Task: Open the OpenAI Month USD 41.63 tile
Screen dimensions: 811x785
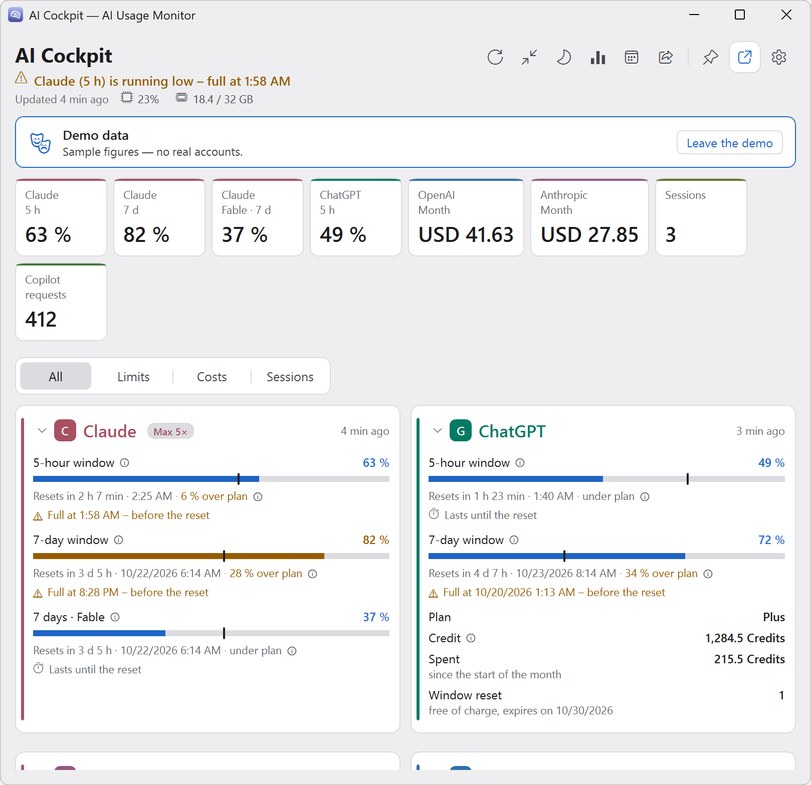Action: tap(466, 217)
